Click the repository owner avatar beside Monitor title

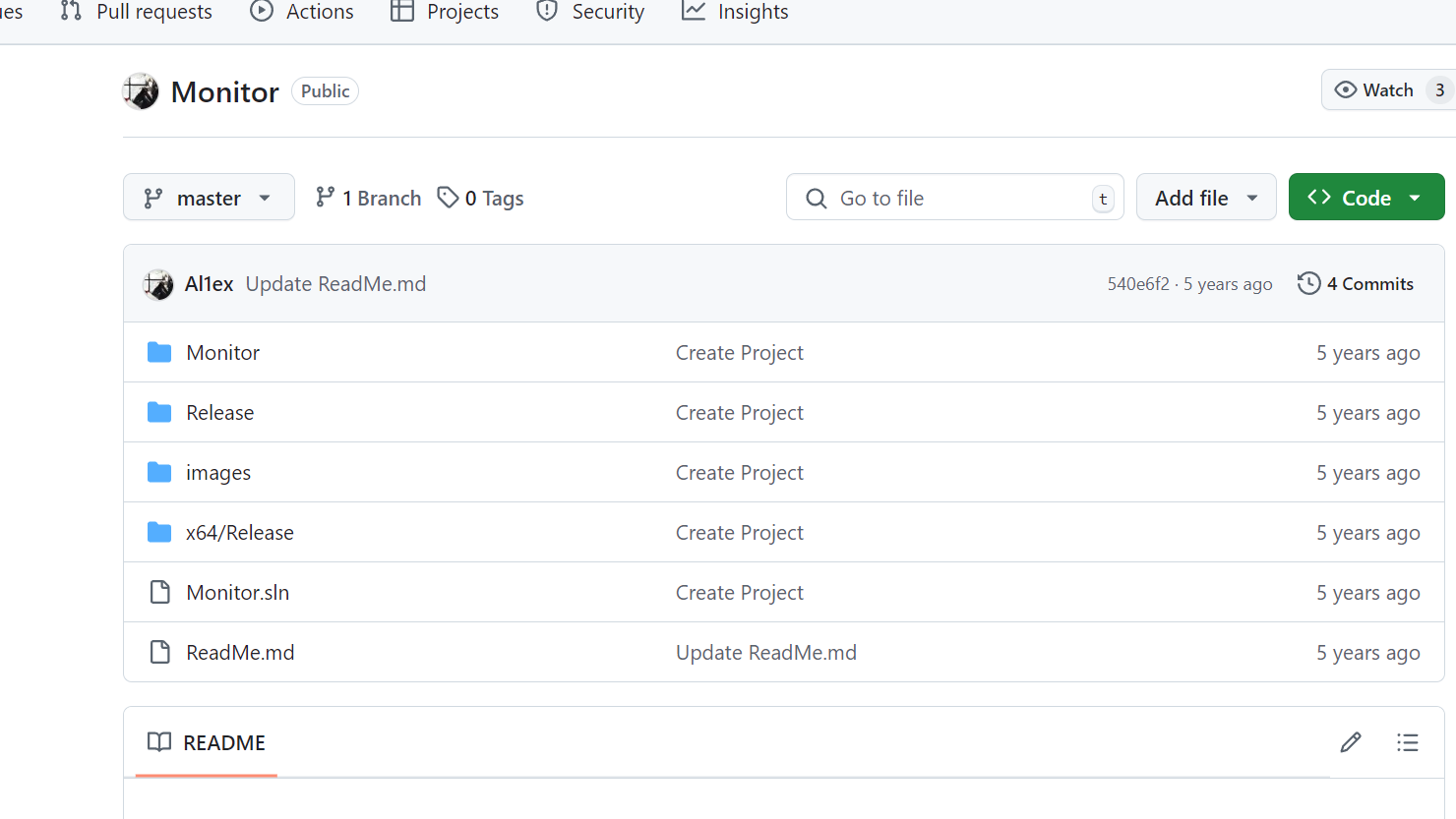pyautogui.click(x=141, y=91)
